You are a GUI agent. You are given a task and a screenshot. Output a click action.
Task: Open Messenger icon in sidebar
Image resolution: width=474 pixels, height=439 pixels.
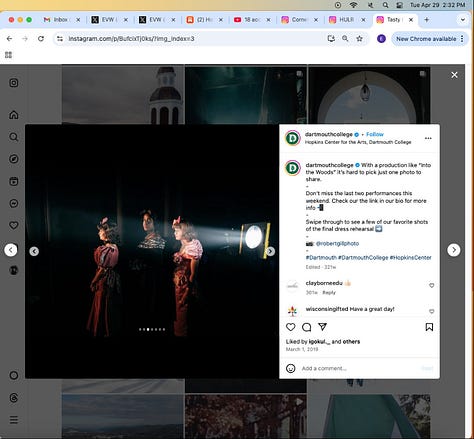pyautogui.click(x=14, y=203)
